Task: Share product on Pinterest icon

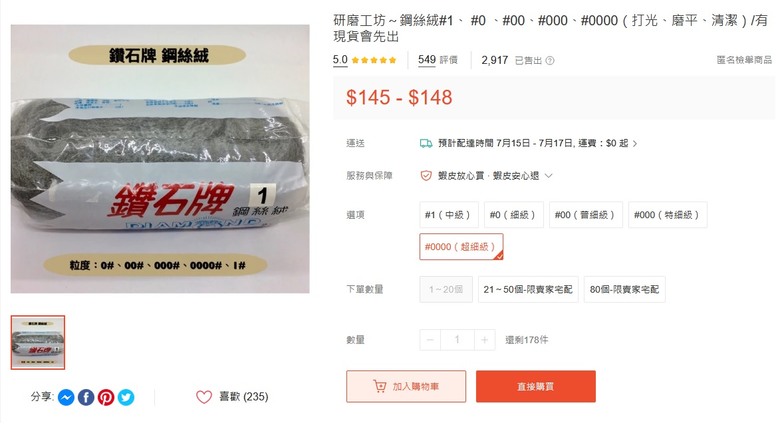Action: point(106,397)
